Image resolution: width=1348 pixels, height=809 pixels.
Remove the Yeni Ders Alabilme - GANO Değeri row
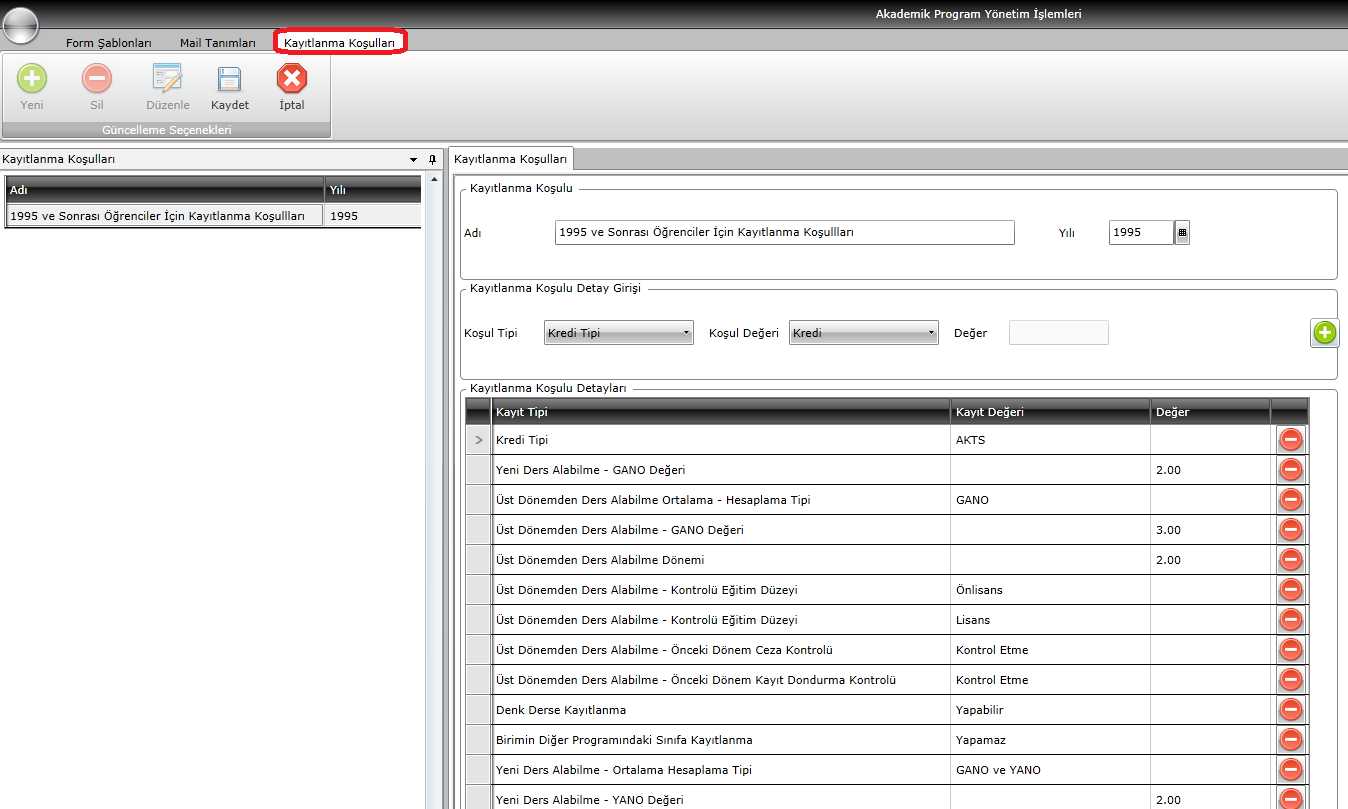tap(1290, 470)
